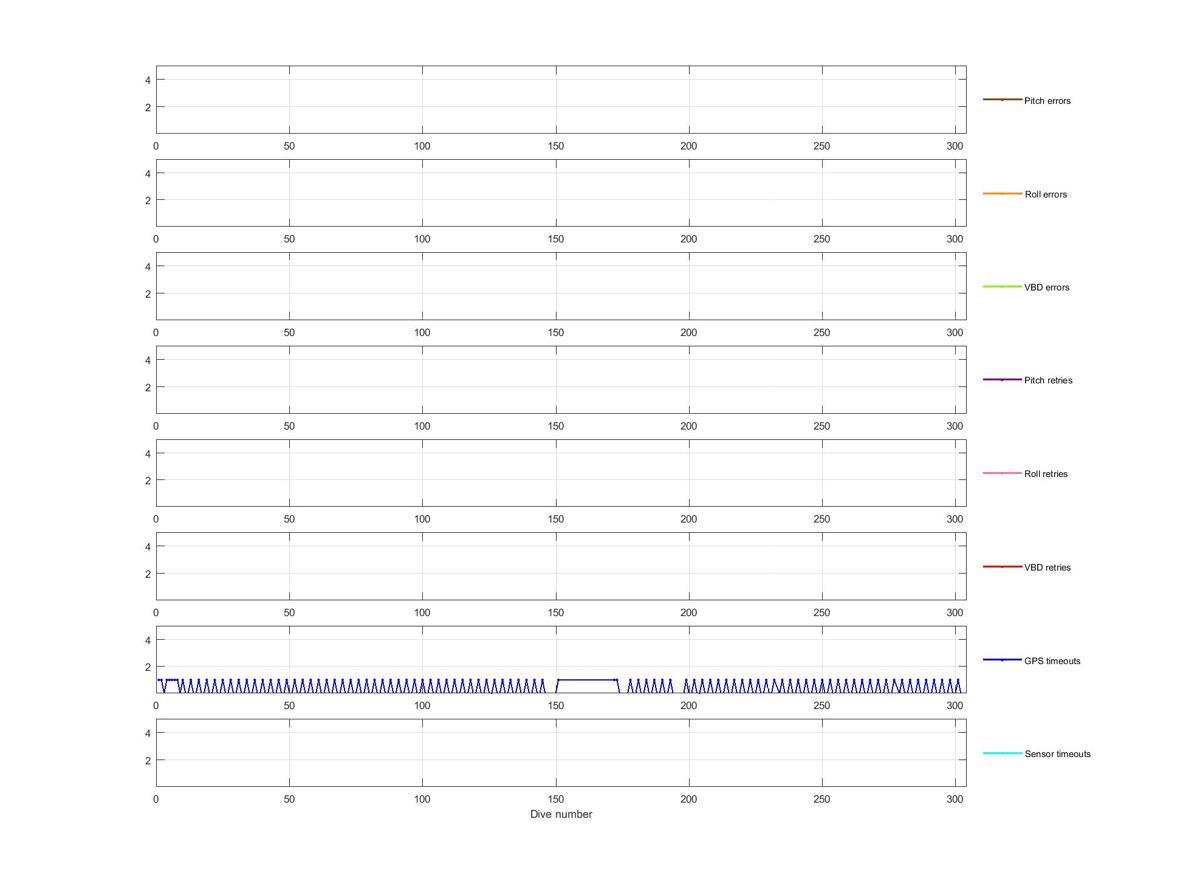The width and height of the screenshot is (1200, 885).
Task: Click tick label 50 under Pitch errors plot
Action: pyautogui.click(x=289, y=146)
